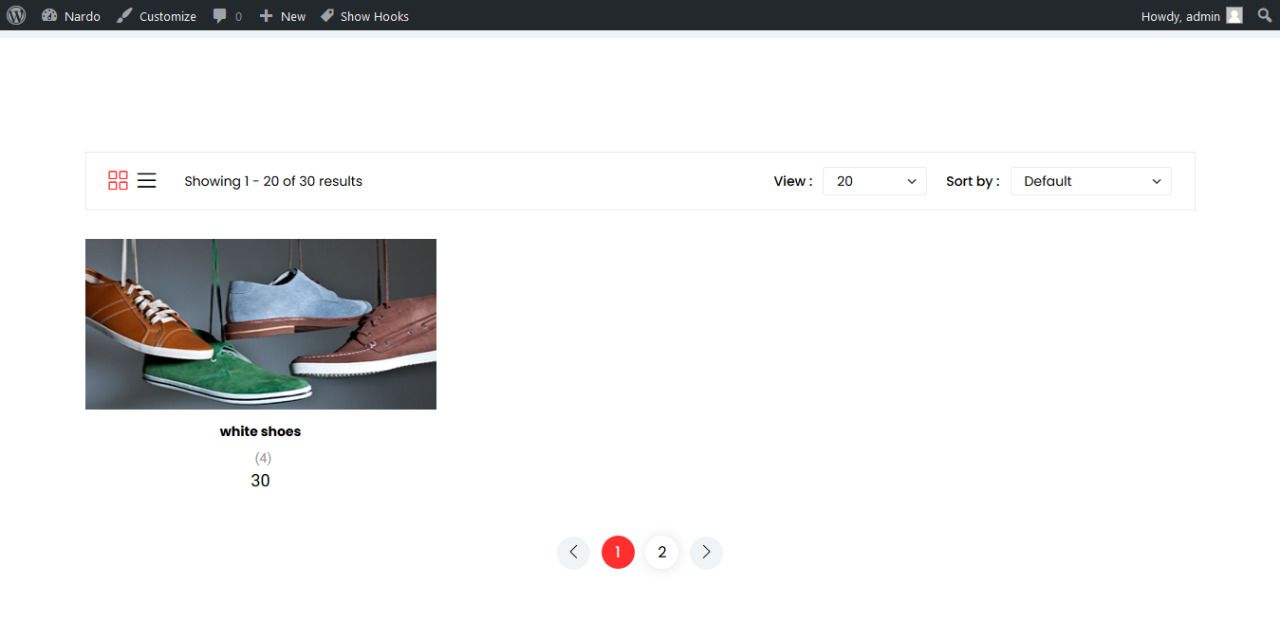Switch to list view layout
The width and height of the screenshot is (1280, 620).
(147, 181)
